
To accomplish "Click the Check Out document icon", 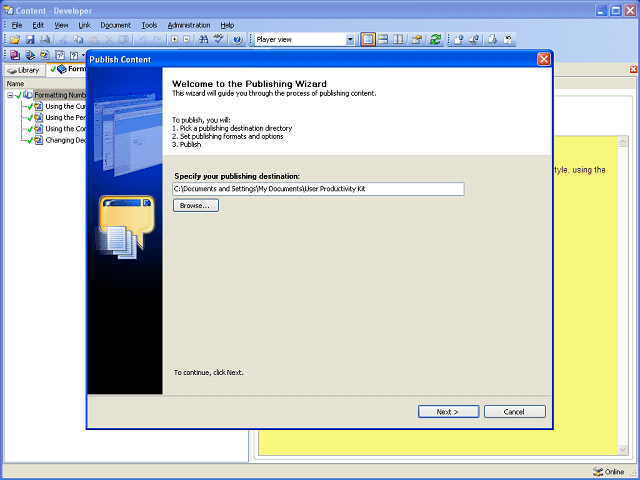I will (493, 40).
